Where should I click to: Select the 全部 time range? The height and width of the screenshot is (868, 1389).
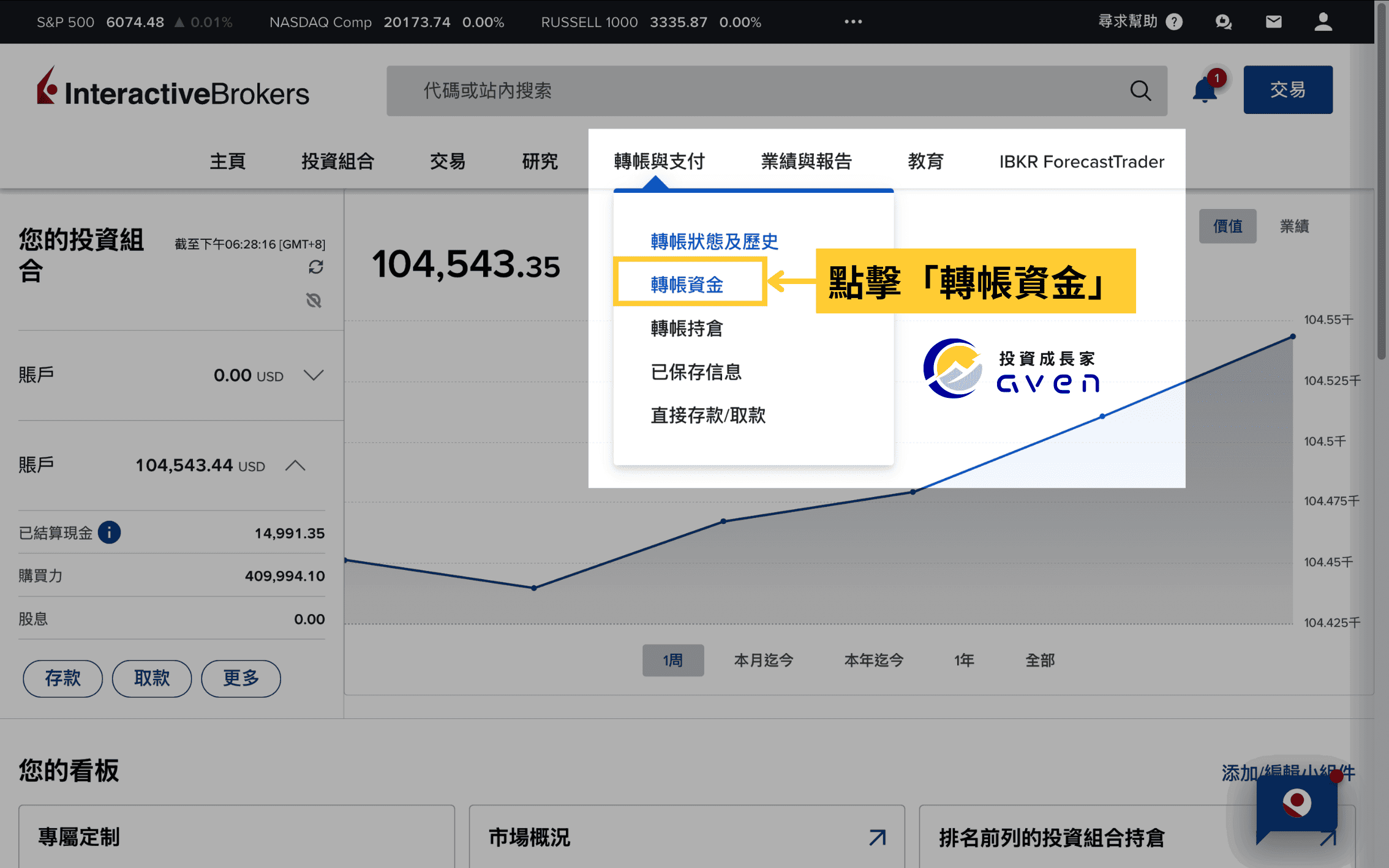point(1039,660)
